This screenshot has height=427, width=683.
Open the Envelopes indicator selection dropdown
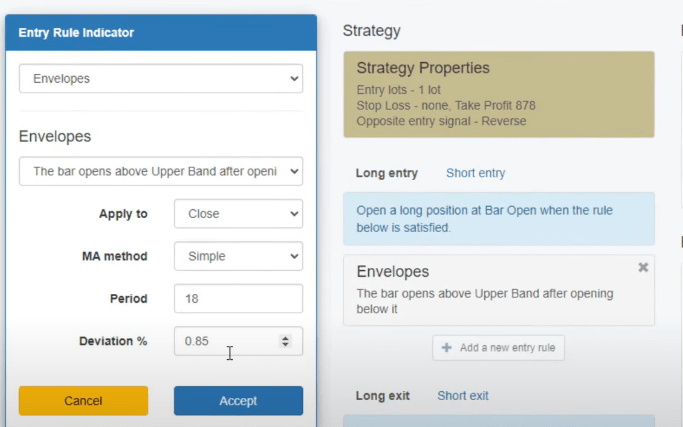point(160,78)
